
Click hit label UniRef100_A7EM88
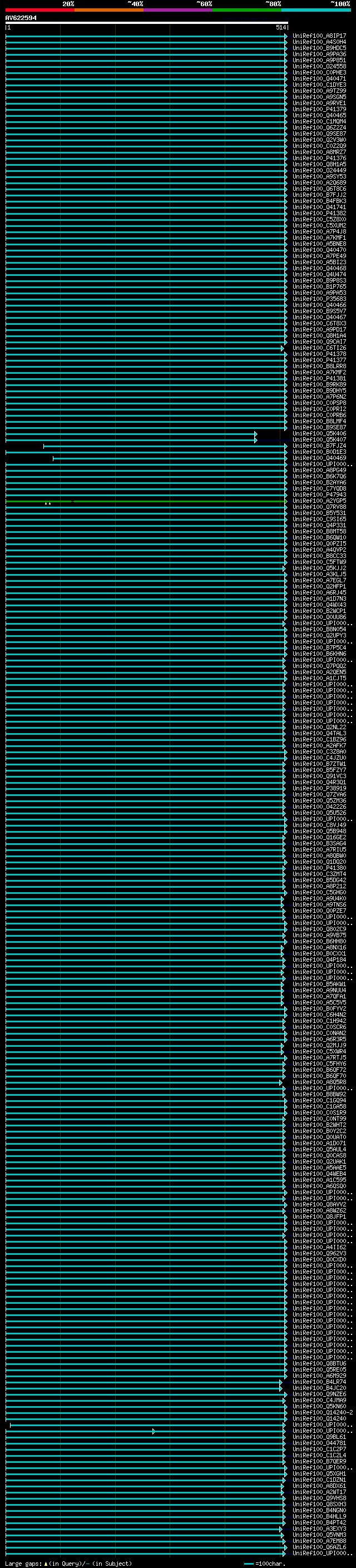tap(319, 1541)
